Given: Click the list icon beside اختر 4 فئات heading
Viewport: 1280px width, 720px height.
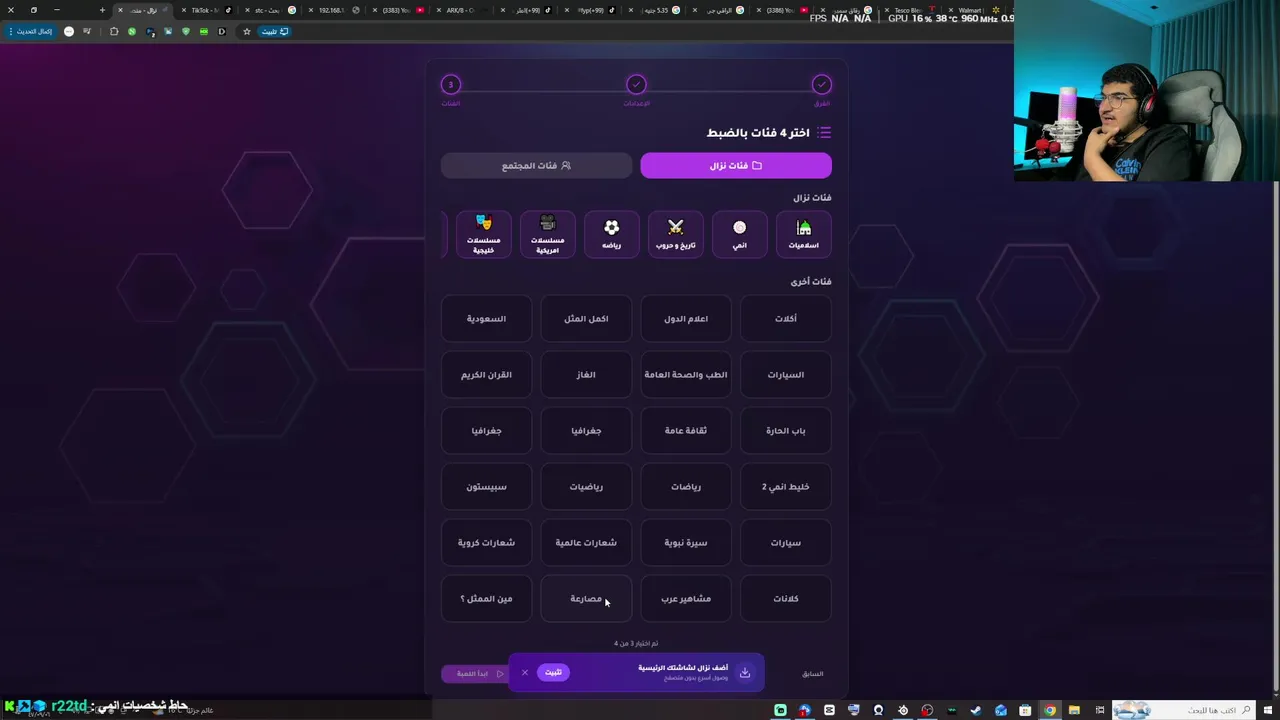Looking at the screenshot, I should (x=824, y=132).
